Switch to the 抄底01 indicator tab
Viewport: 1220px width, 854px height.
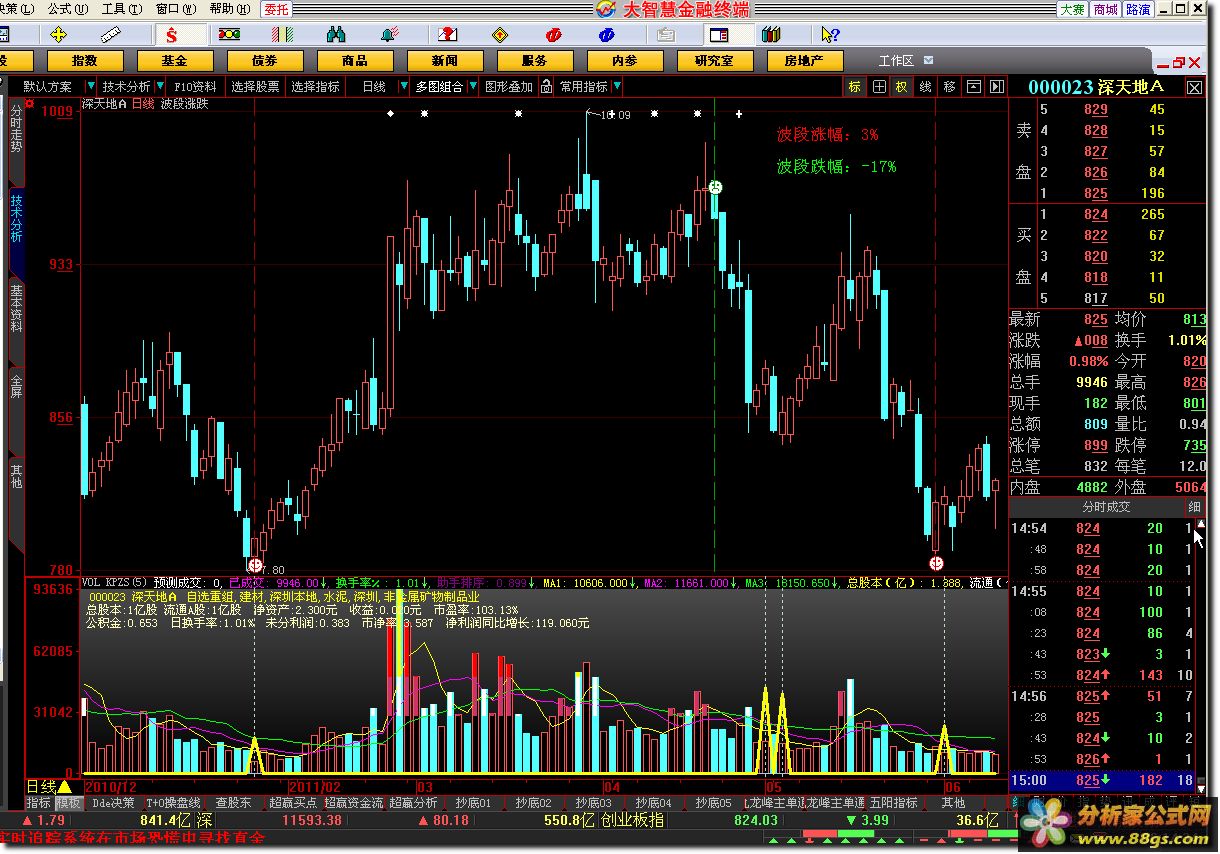pos(473,802)
